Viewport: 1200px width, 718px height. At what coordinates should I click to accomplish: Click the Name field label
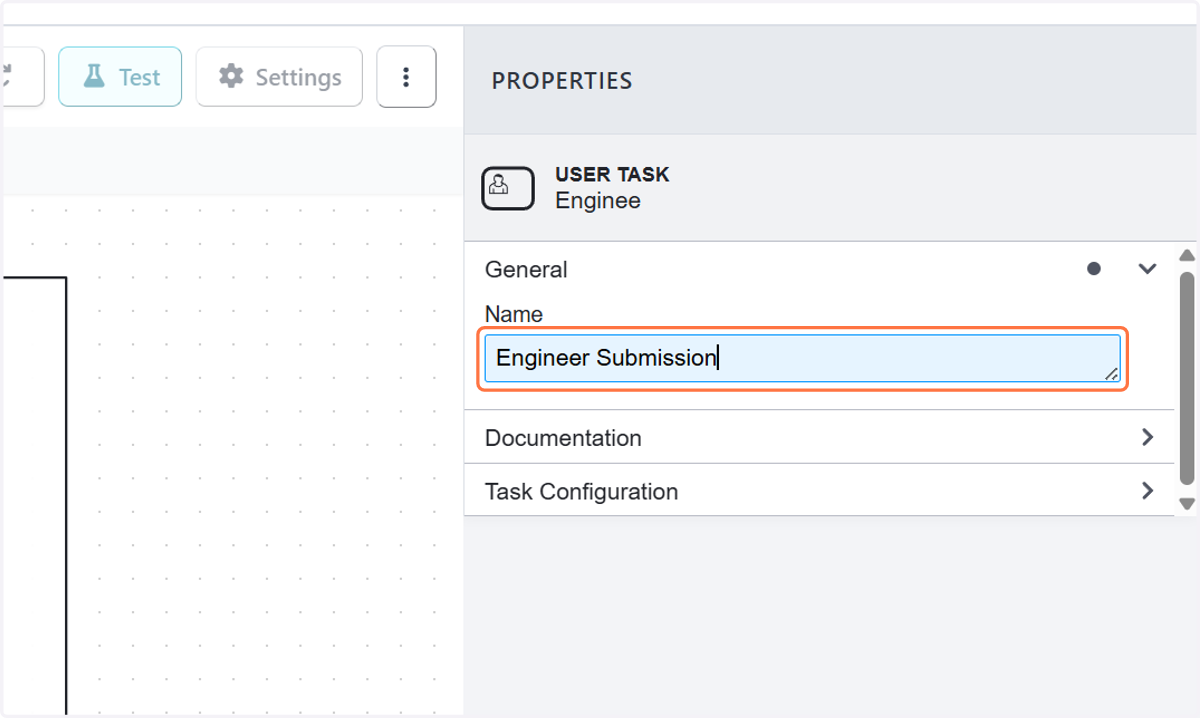[514, 314]
